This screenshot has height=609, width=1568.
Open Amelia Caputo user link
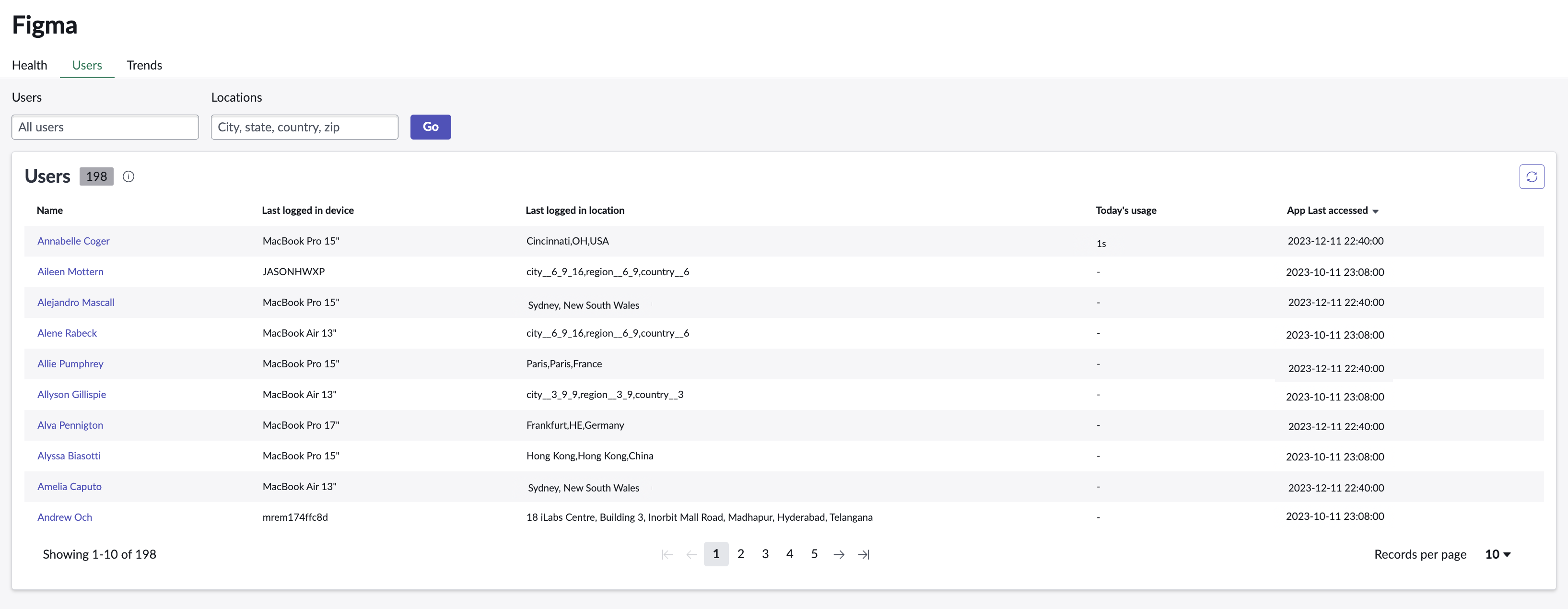70,487
